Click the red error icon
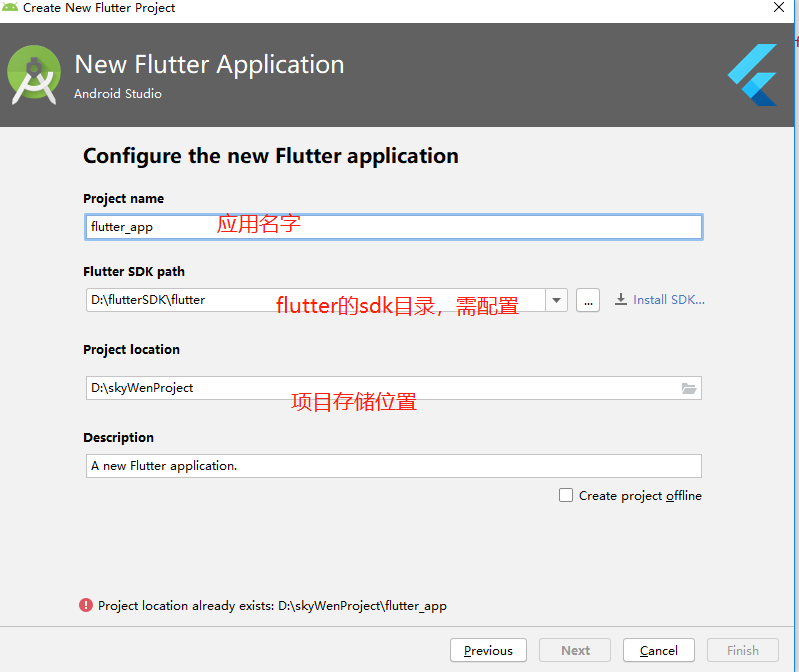799x672 pixels. 86,605
